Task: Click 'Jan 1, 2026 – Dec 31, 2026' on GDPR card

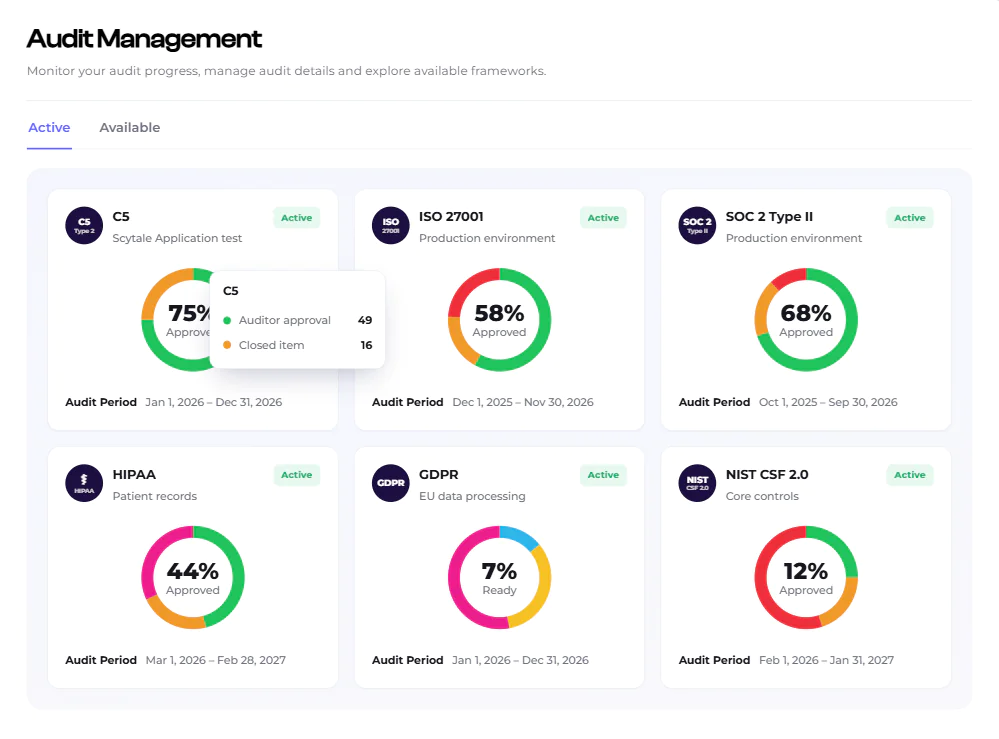Action: click(521, 661)
